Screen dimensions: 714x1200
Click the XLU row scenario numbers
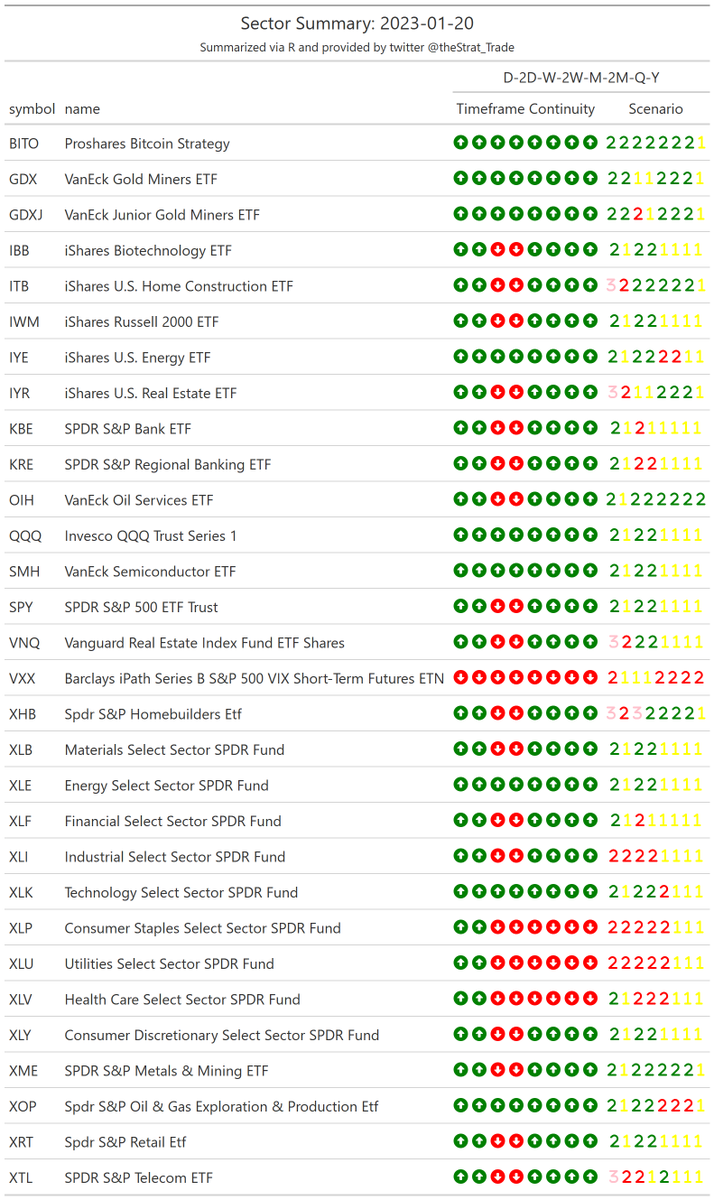click(656, 964)
